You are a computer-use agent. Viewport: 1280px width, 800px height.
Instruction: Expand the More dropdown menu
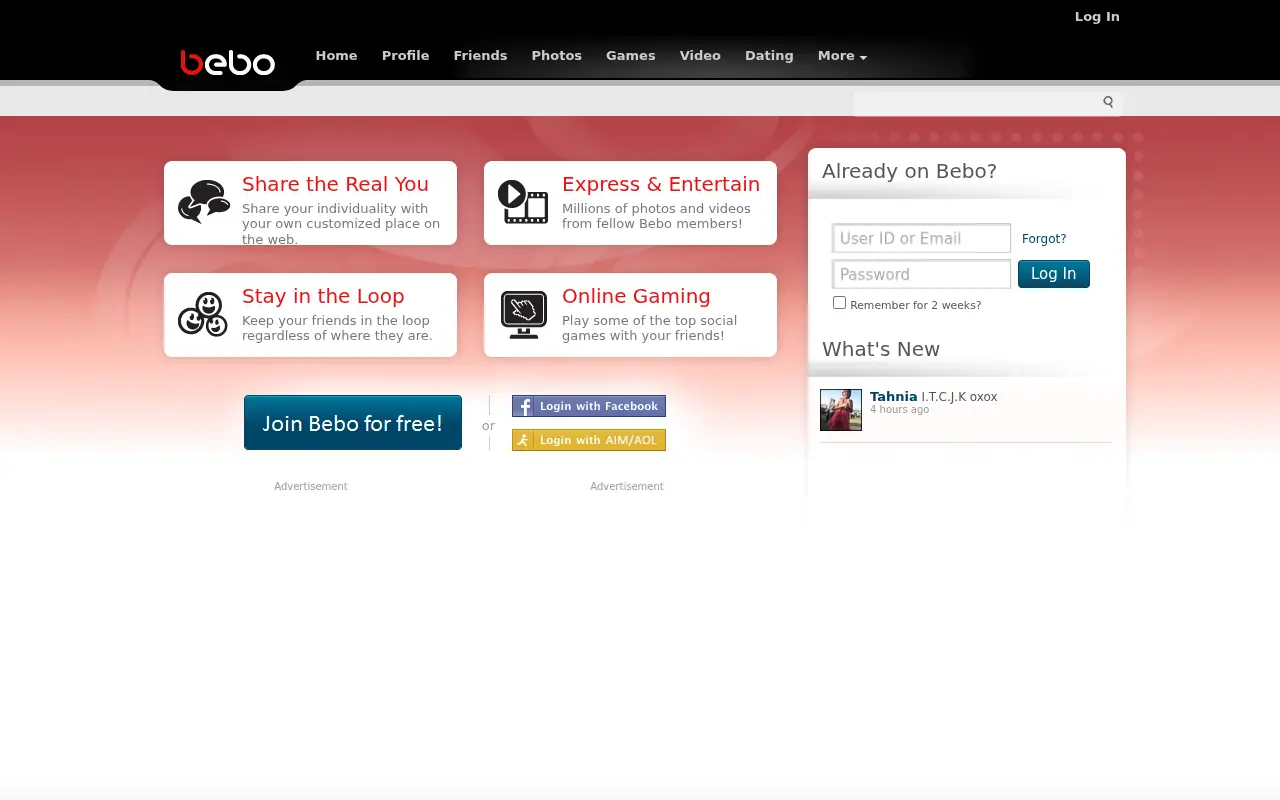click(842, 56)
